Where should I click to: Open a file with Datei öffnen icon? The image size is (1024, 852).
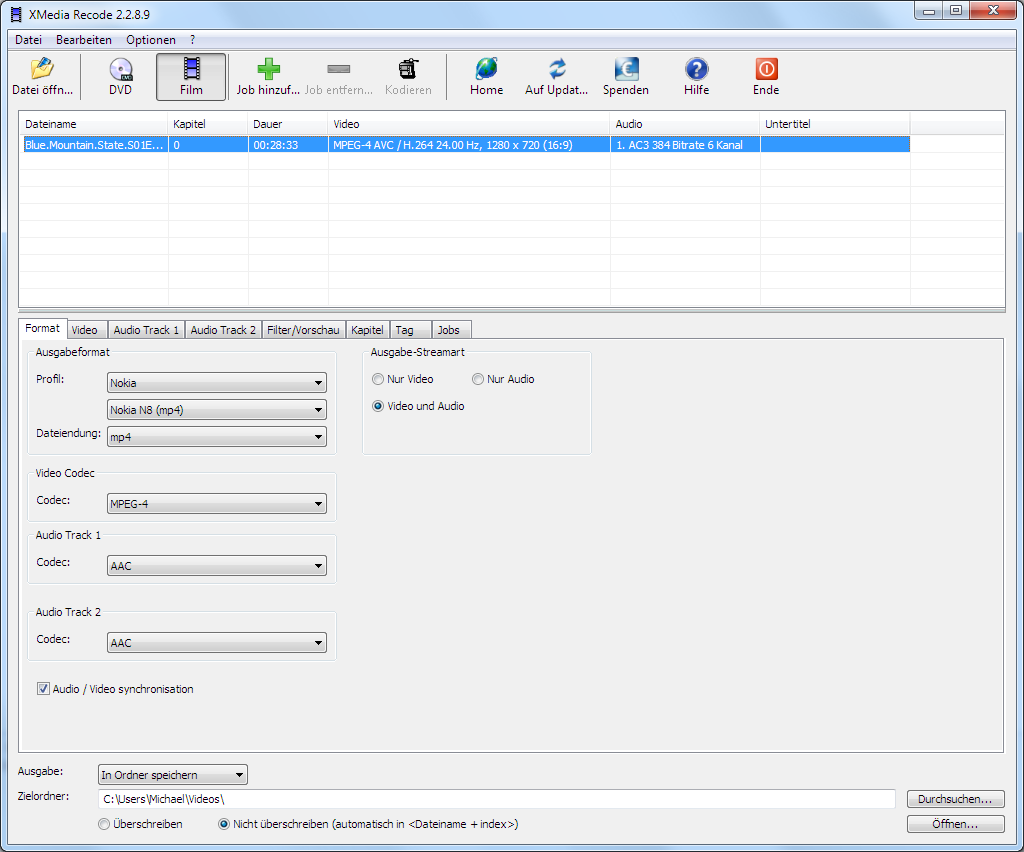[42, 69]
